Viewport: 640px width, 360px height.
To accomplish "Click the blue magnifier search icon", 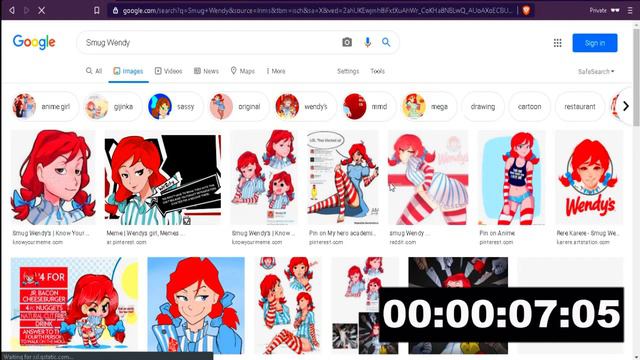I will coord(386,42).
